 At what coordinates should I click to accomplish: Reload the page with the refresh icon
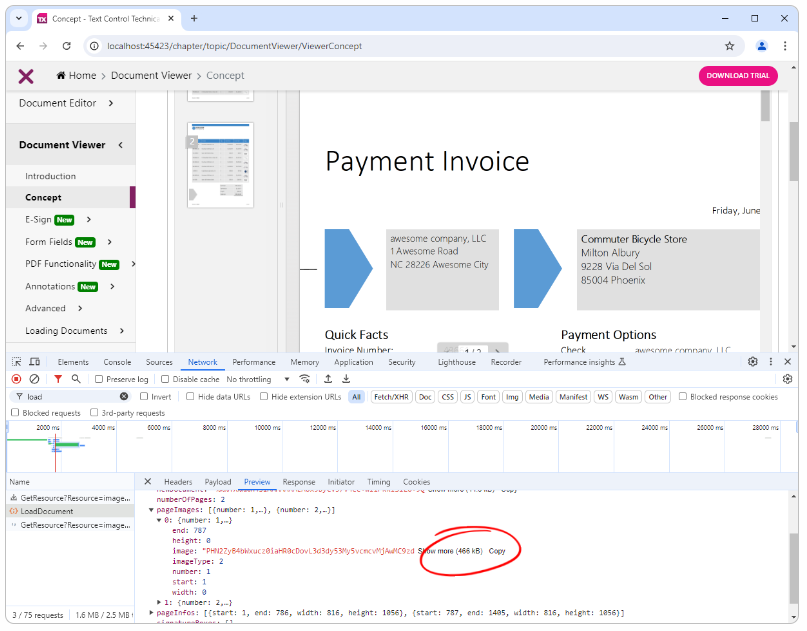66,46
